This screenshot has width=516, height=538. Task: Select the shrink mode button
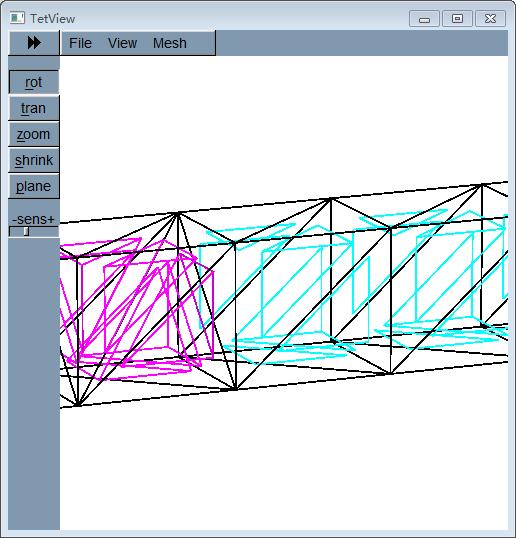tap(34, 160)
